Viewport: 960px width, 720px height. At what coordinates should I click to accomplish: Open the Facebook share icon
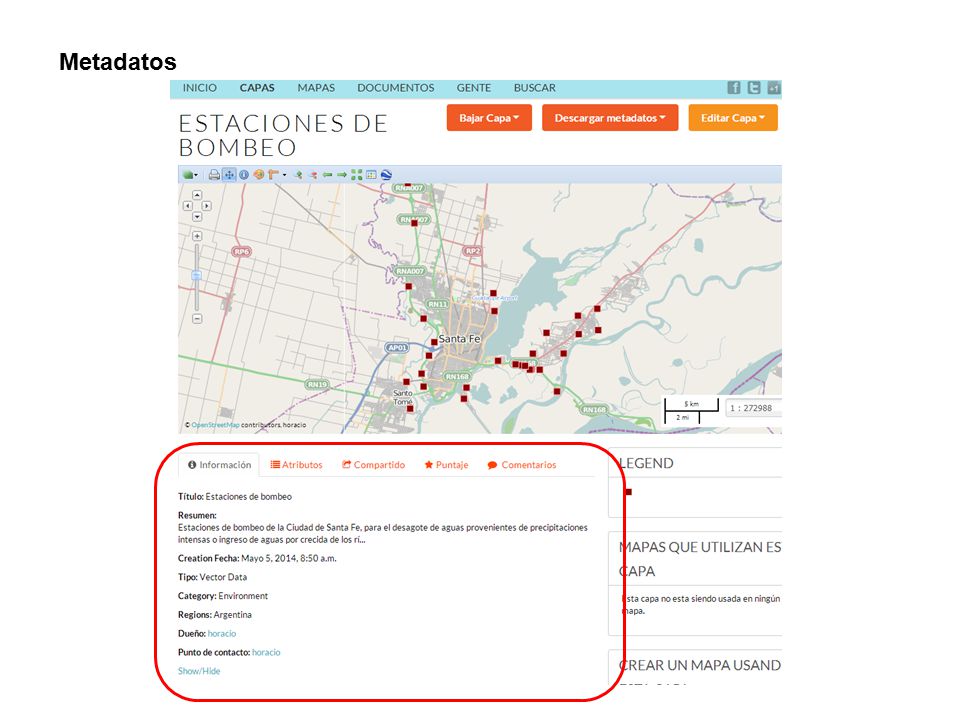click(733, 88)
